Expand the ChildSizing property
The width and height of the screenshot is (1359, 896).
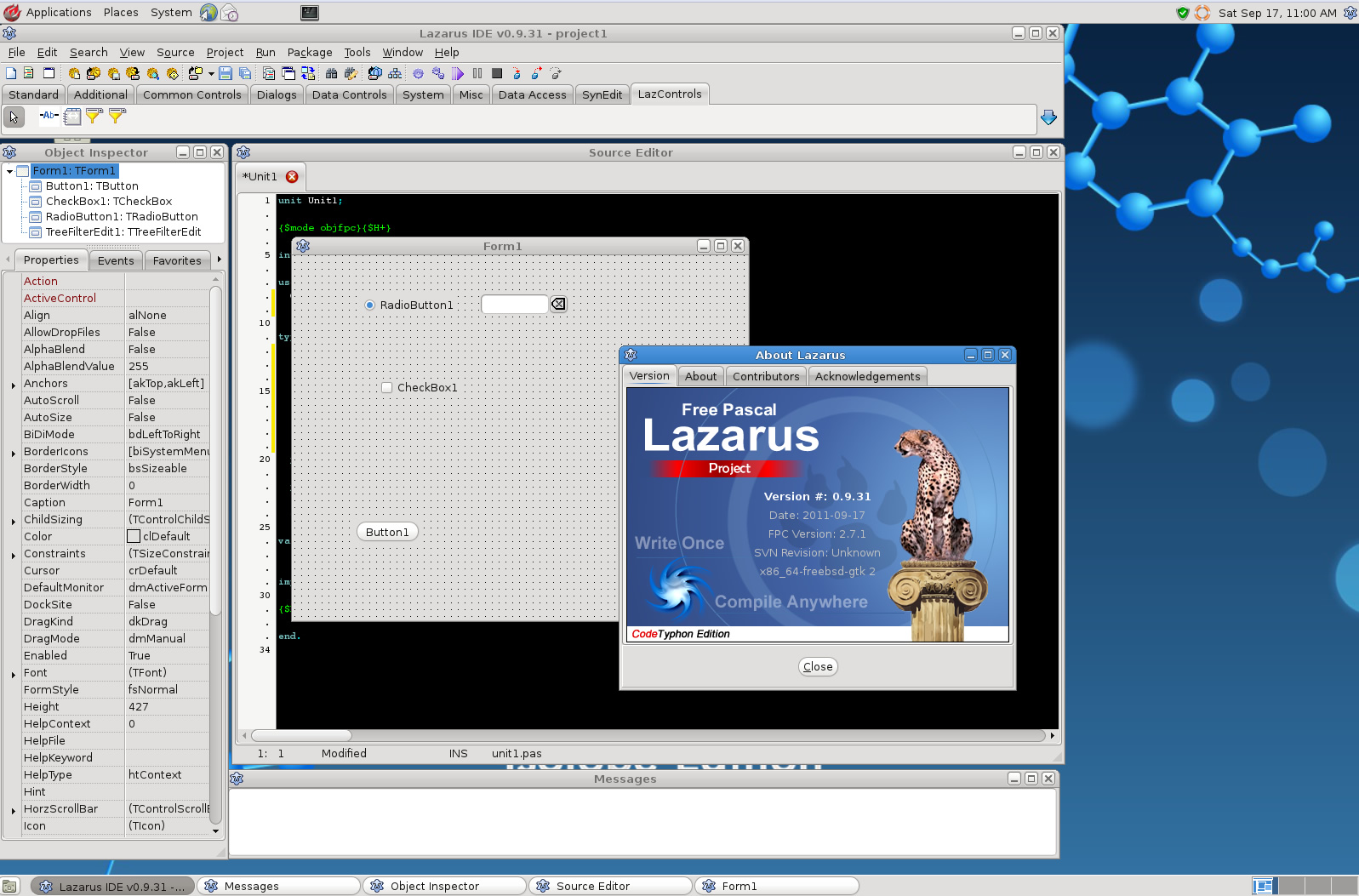[14, 521]
